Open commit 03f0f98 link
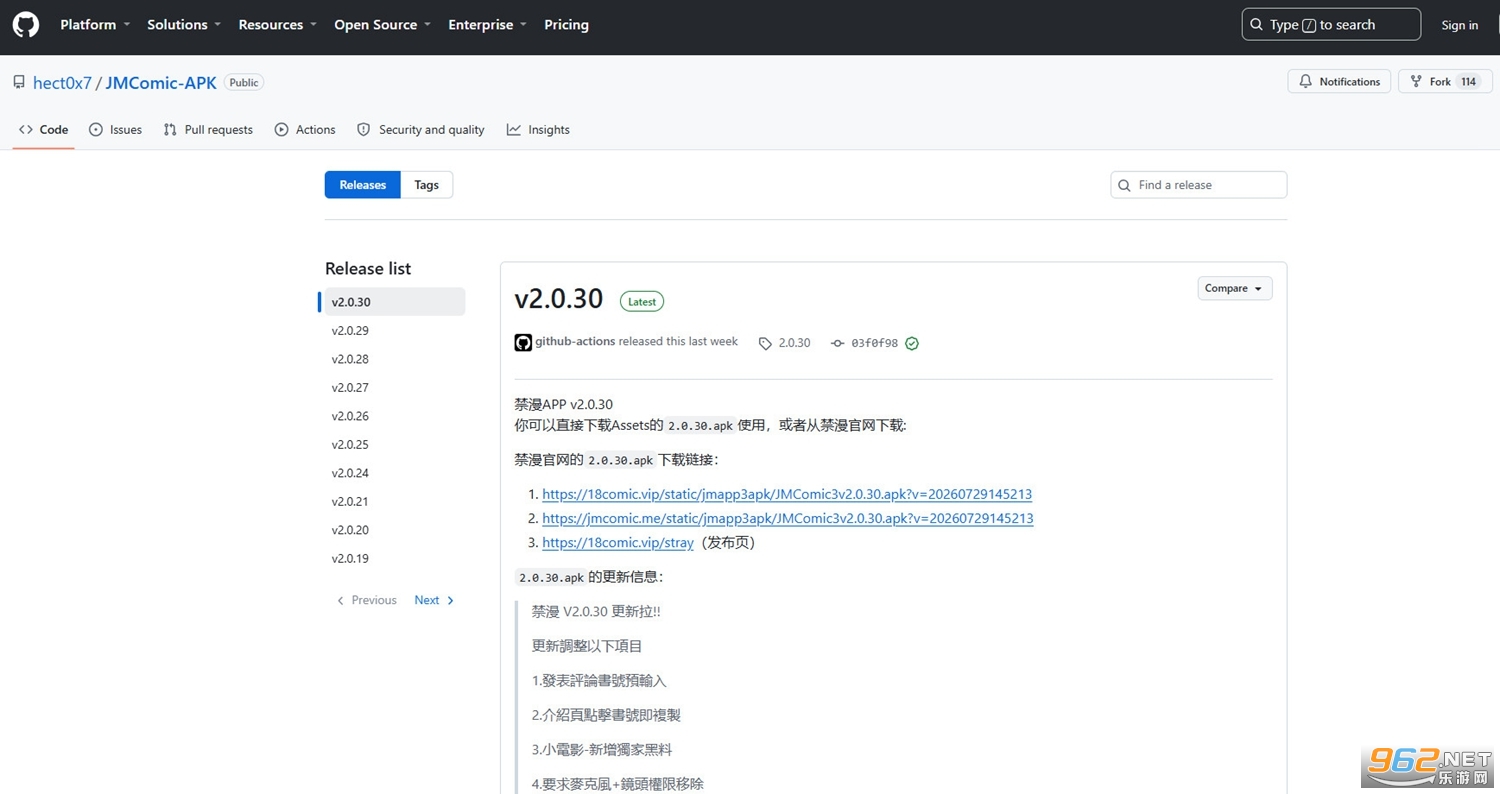The width and height of the screenshot is (1500, 794). [x=874, y=343]
